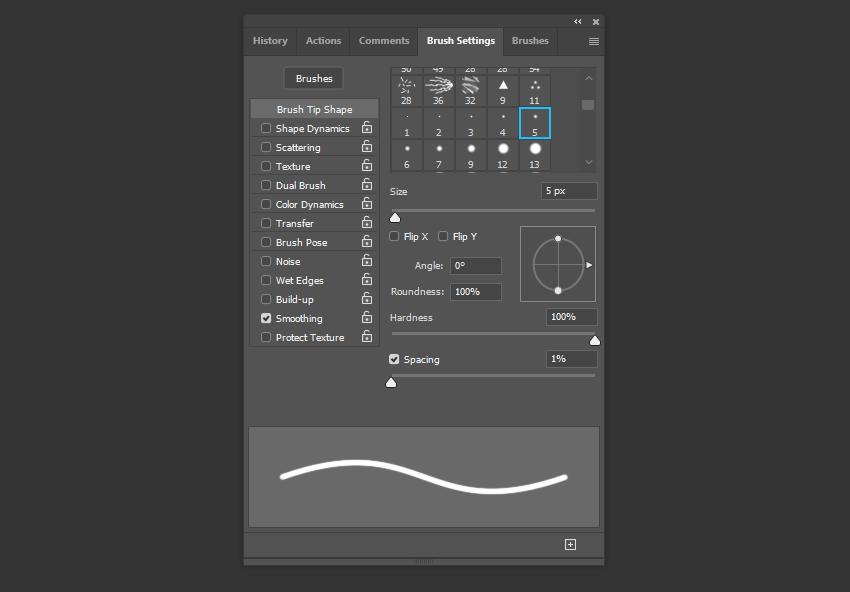Image resolution: width=850 pixels, height=592 pixels.
Task: Click the lock icon beside Wet Edges
Action: (x=366, y=280)
